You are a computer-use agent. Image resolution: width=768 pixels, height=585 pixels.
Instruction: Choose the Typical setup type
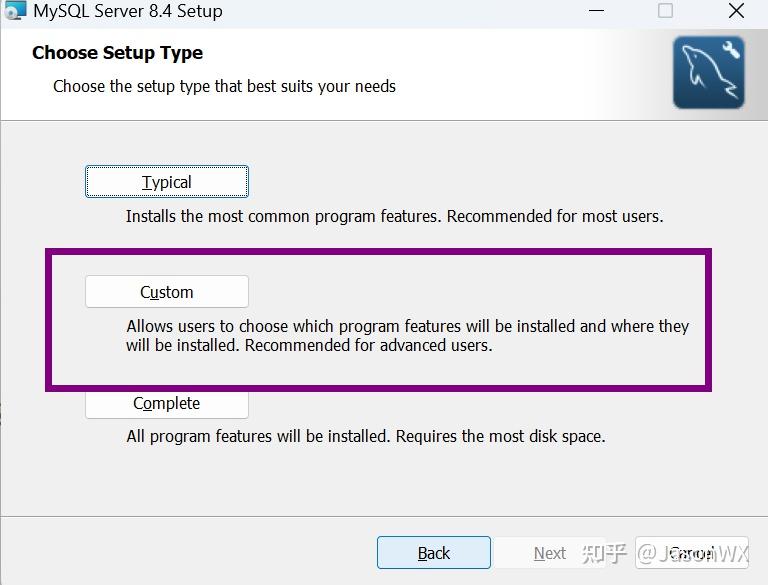coord(166,182)
